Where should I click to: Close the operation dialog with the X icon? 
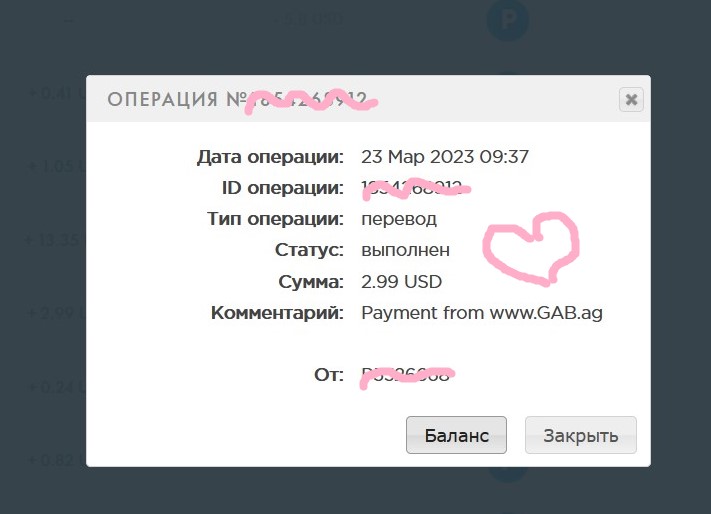pos(631,99)
